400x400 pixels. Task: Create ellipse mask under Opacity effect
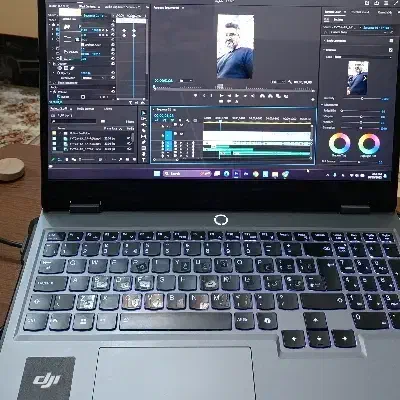pos(60,68)
